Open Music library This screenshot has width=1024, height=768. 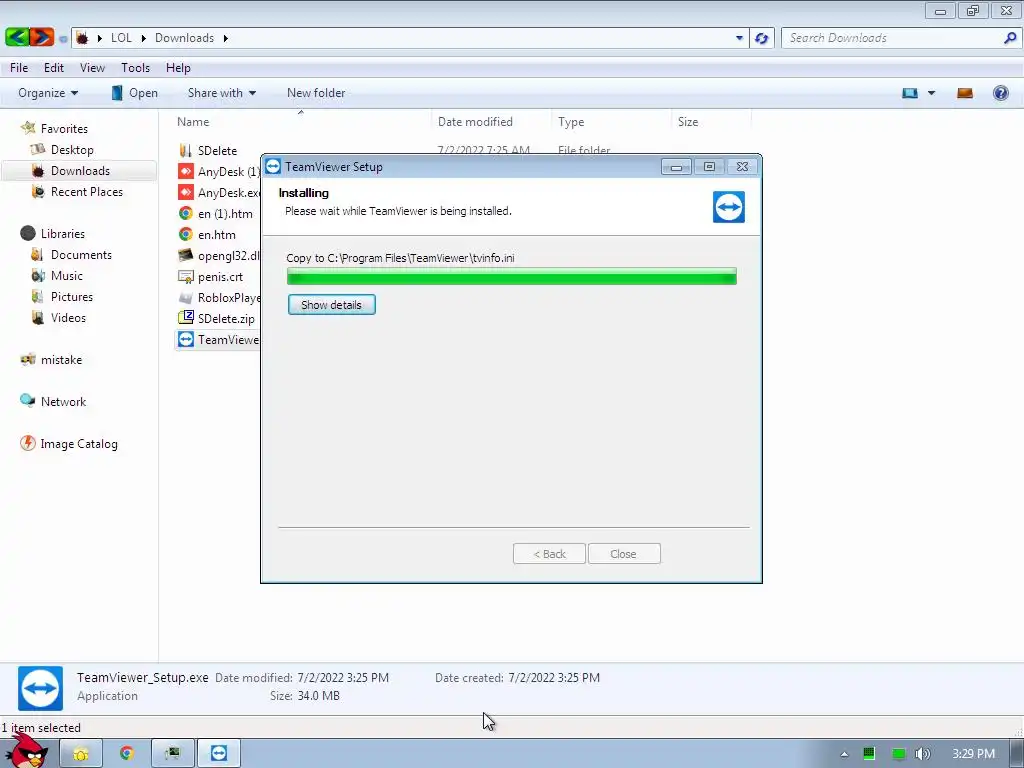click(67, 276)
